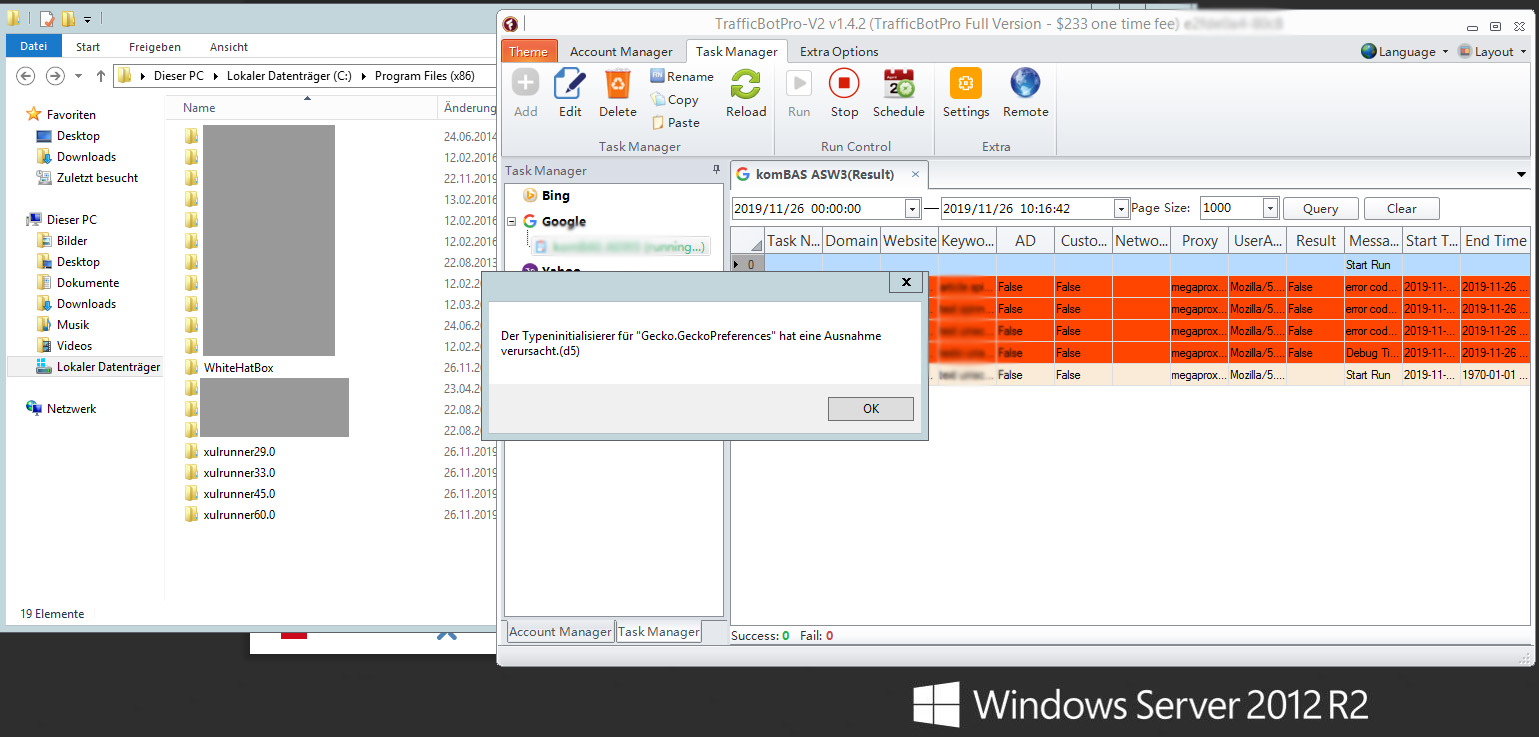Viewport: 1539px width, 737px height.
Task: Open the Theme tab
Action: 528,51
